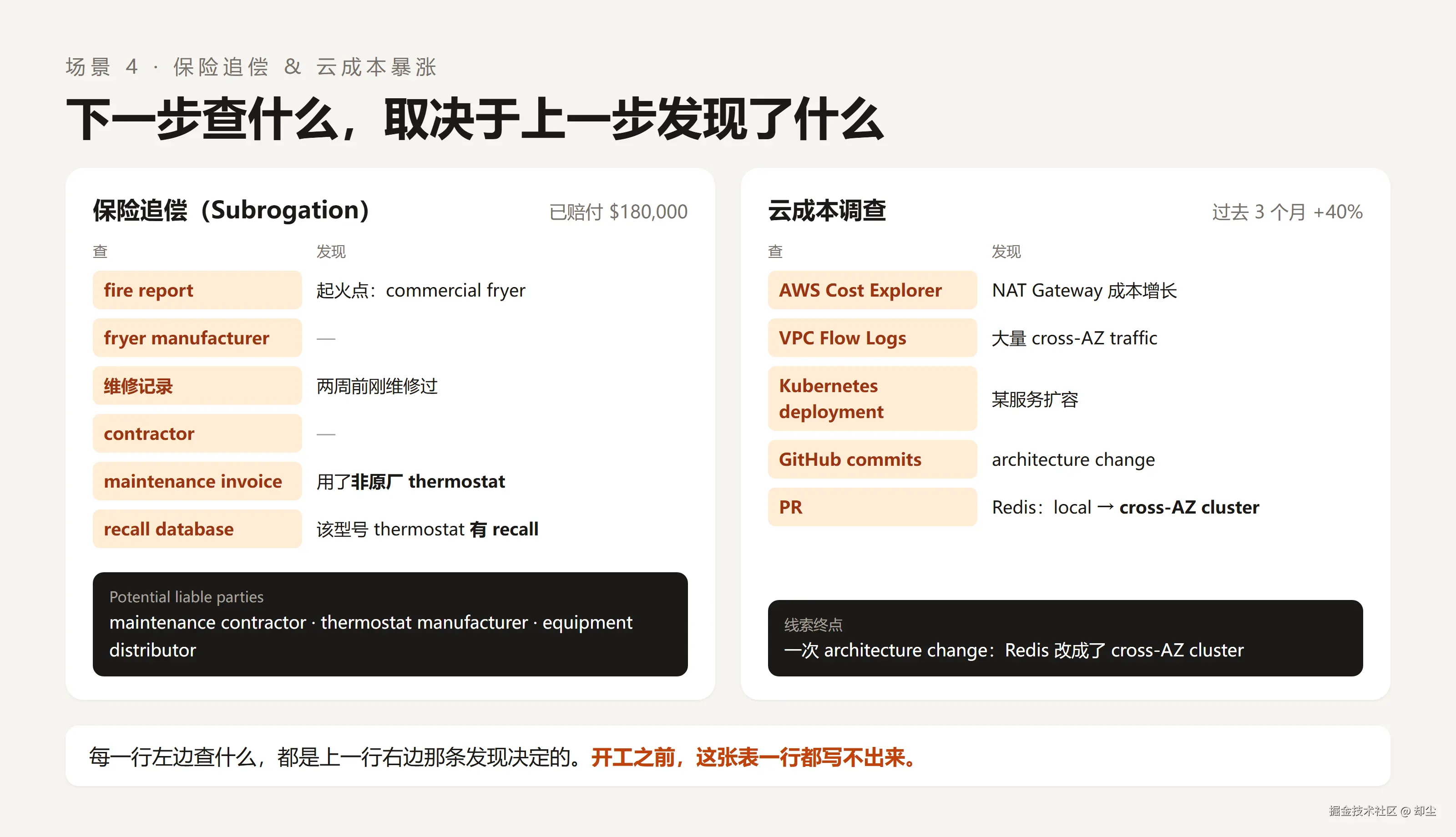
Task: Click the text '过去 3 个月 +40%'
Action: [1287, 212]
